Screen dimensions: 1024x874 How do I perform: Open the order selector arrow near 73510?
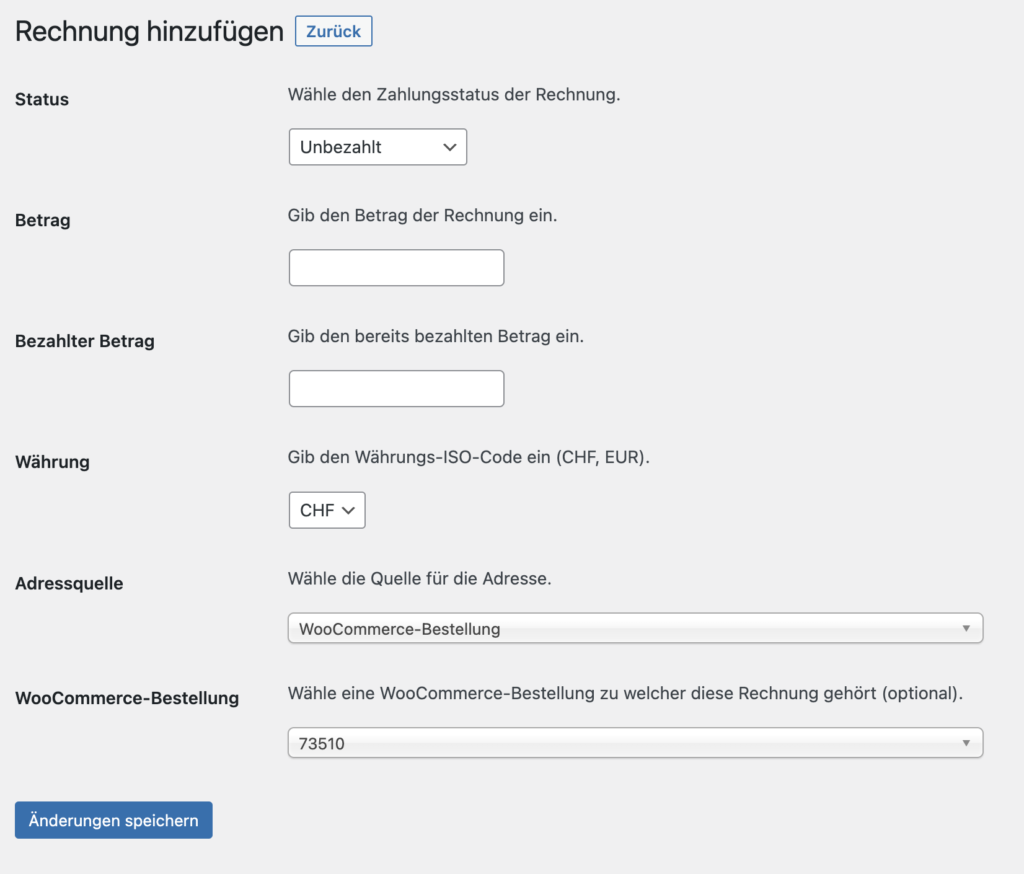coord(967,743)
